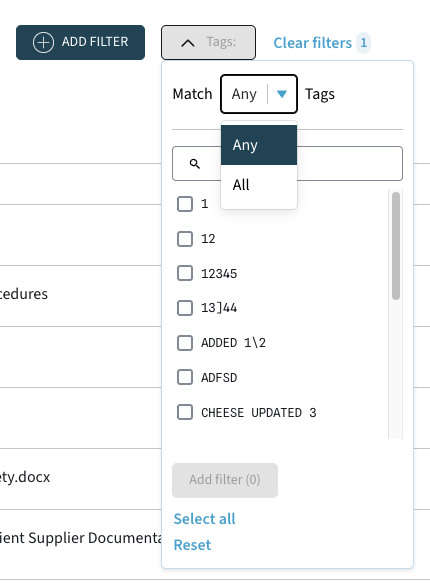The image size is (430, 586).
Task: Tick the 12345 tag checkbox
Action: [185, 273]
